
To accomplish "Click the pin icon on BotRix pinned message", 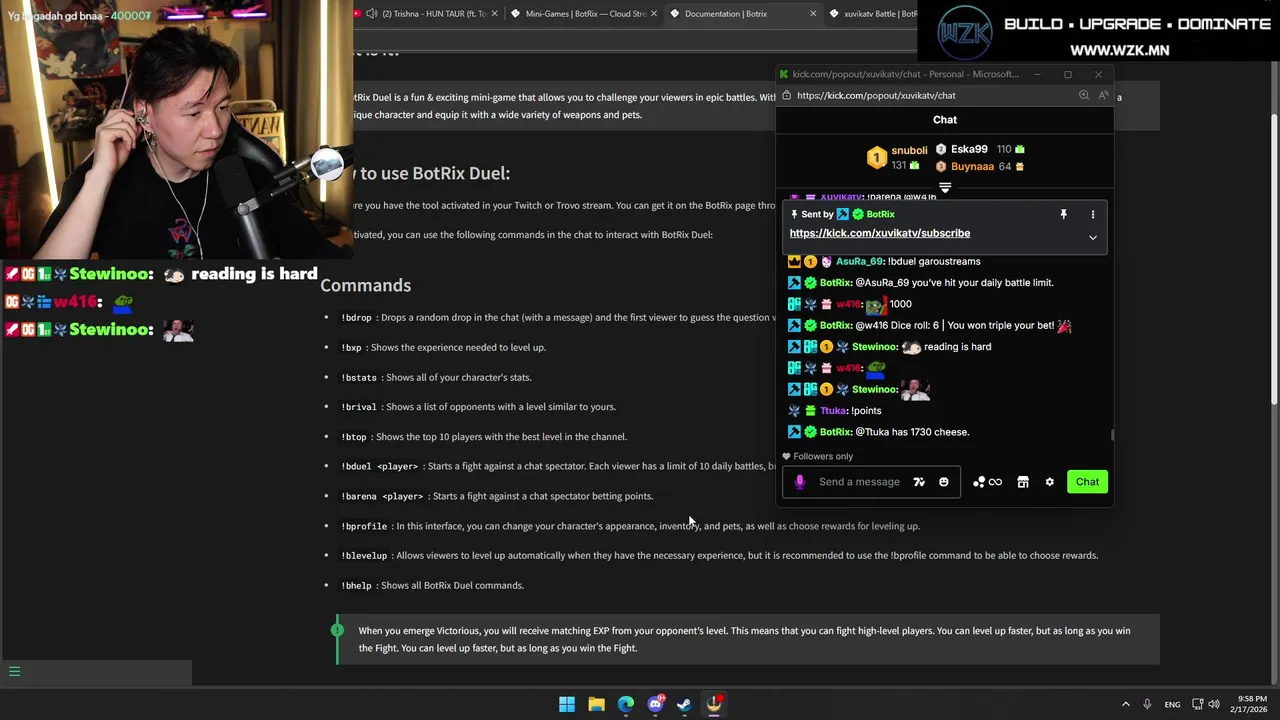I will [x=1063, y=214].
